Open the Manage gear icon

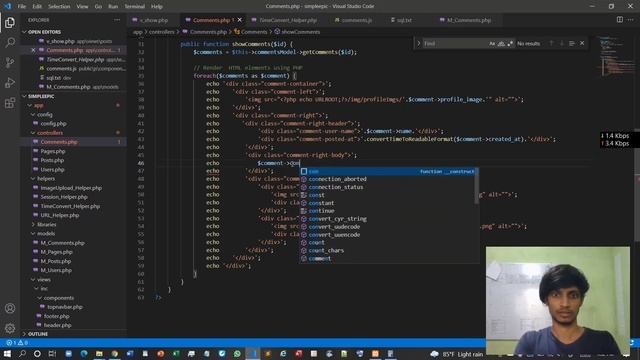(x=10, y=328)
